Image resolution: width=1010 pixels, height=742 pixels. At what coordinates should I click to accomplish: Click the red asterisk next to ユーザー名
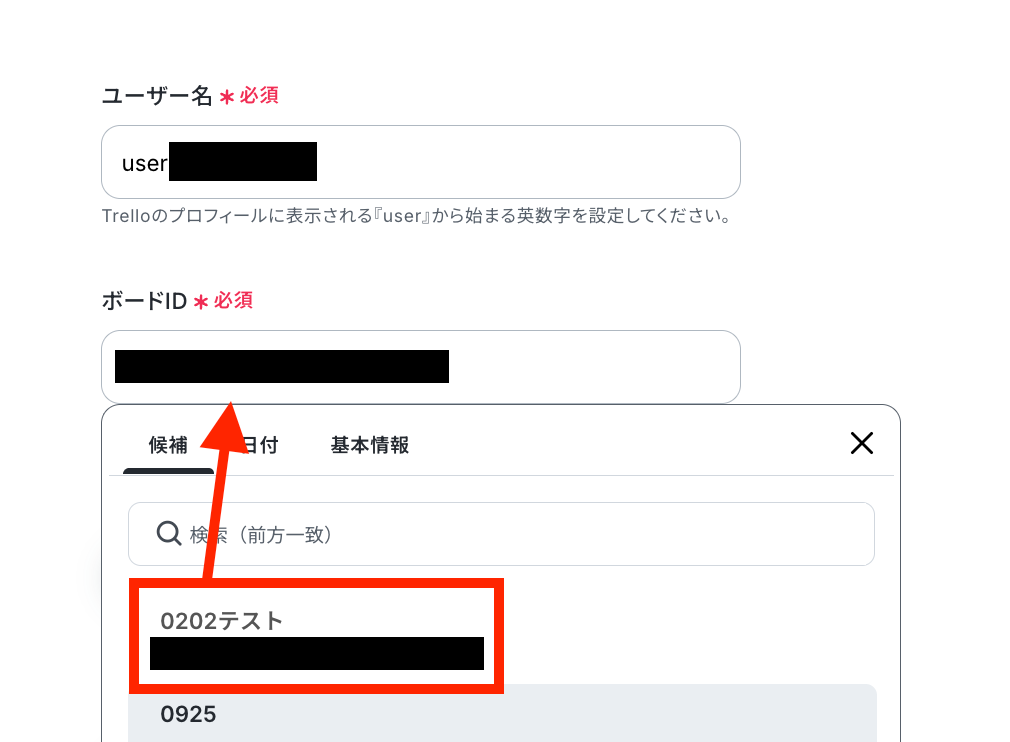pos(227,97)
